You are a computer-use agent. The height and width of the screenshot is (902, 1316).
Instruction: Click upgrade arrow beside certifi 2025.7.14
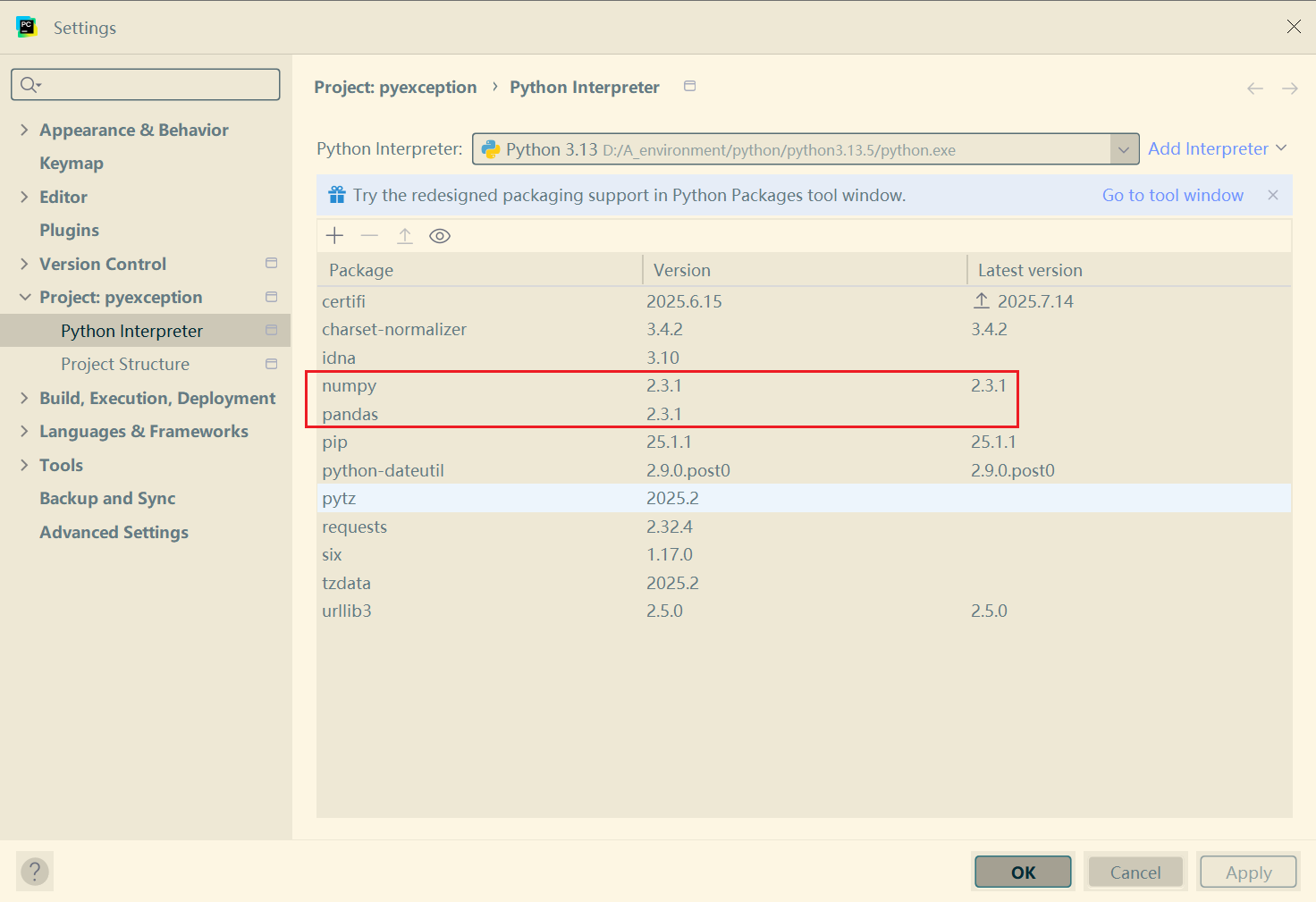click(982, 301)
